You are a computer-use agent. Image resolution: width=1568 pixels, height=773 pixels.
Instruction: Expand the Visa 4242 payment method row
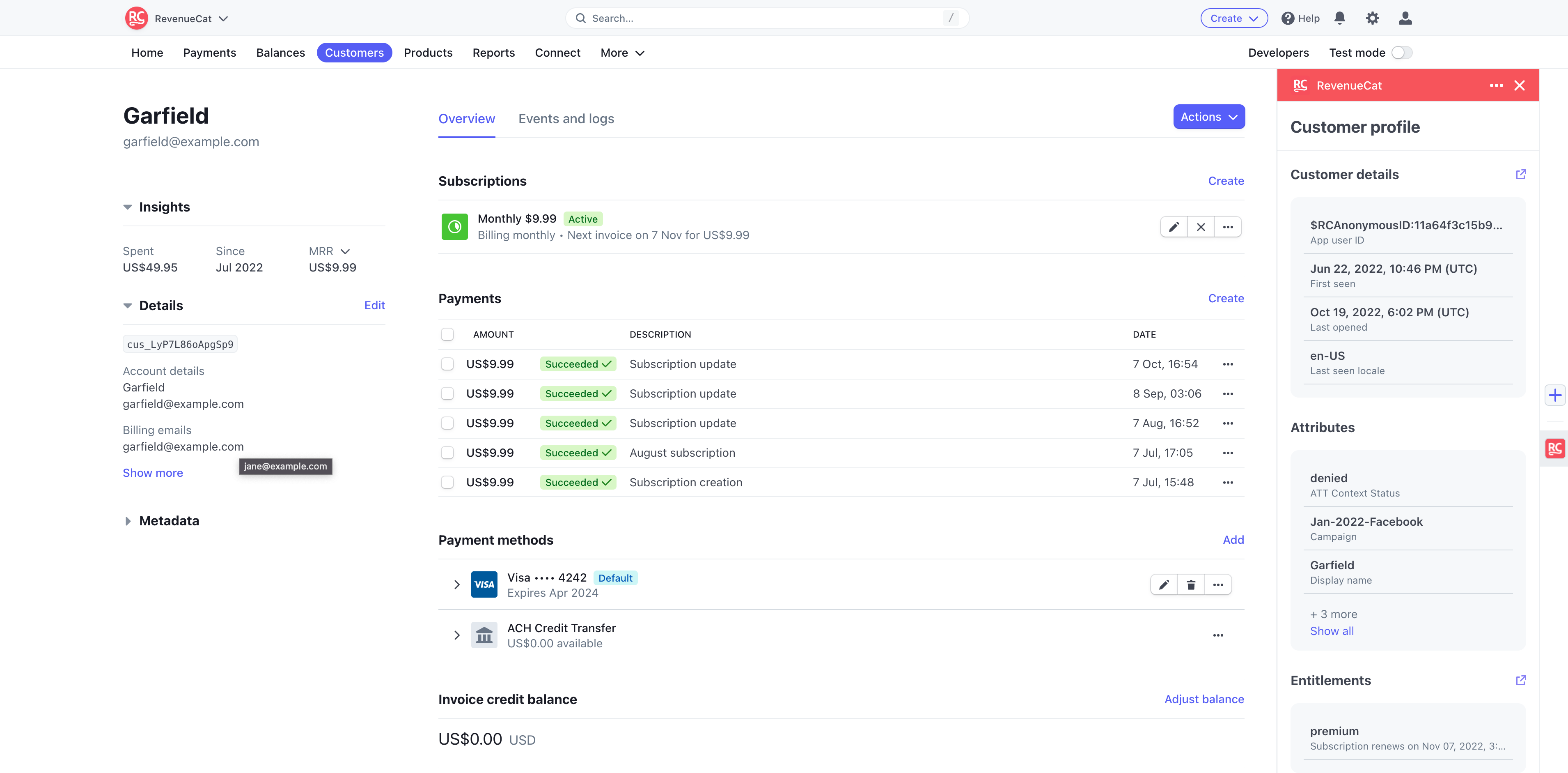(456, 585)
